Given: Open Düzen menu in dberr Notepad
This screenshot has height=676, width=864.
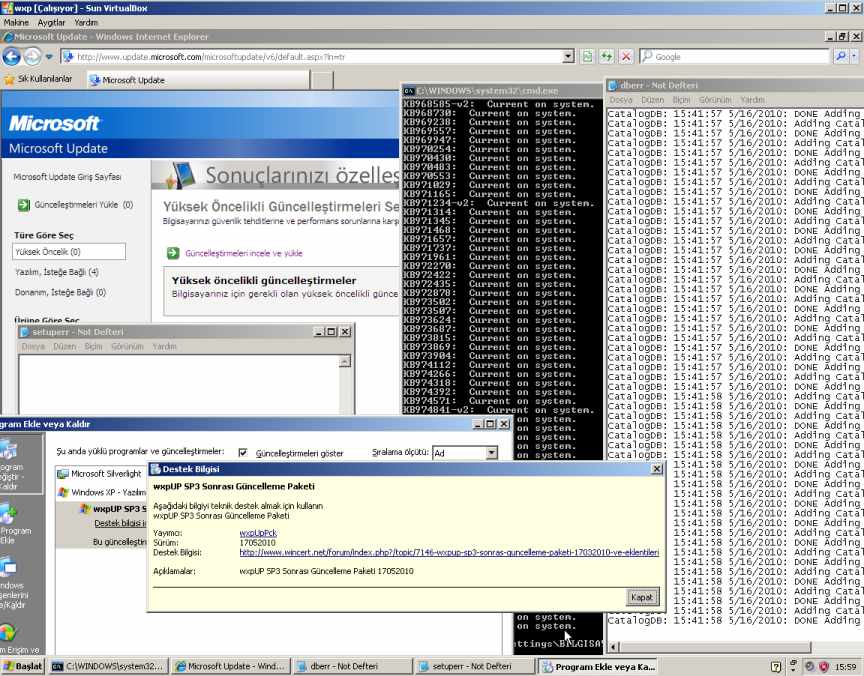Looking at the screenshot, I should [x=652, y=100].
